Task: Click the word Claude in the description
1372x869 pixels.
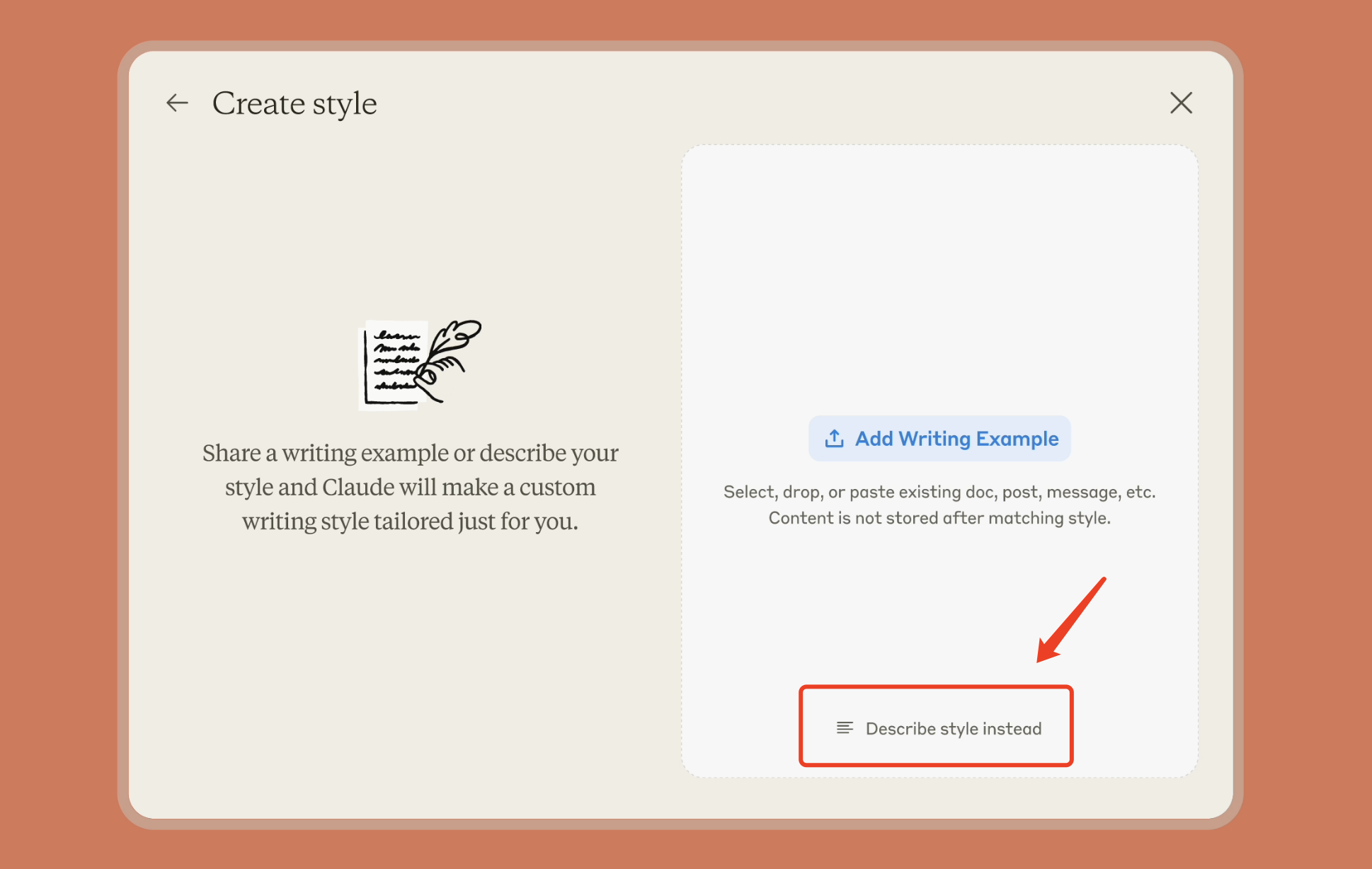Action: [x=358, y=488]
